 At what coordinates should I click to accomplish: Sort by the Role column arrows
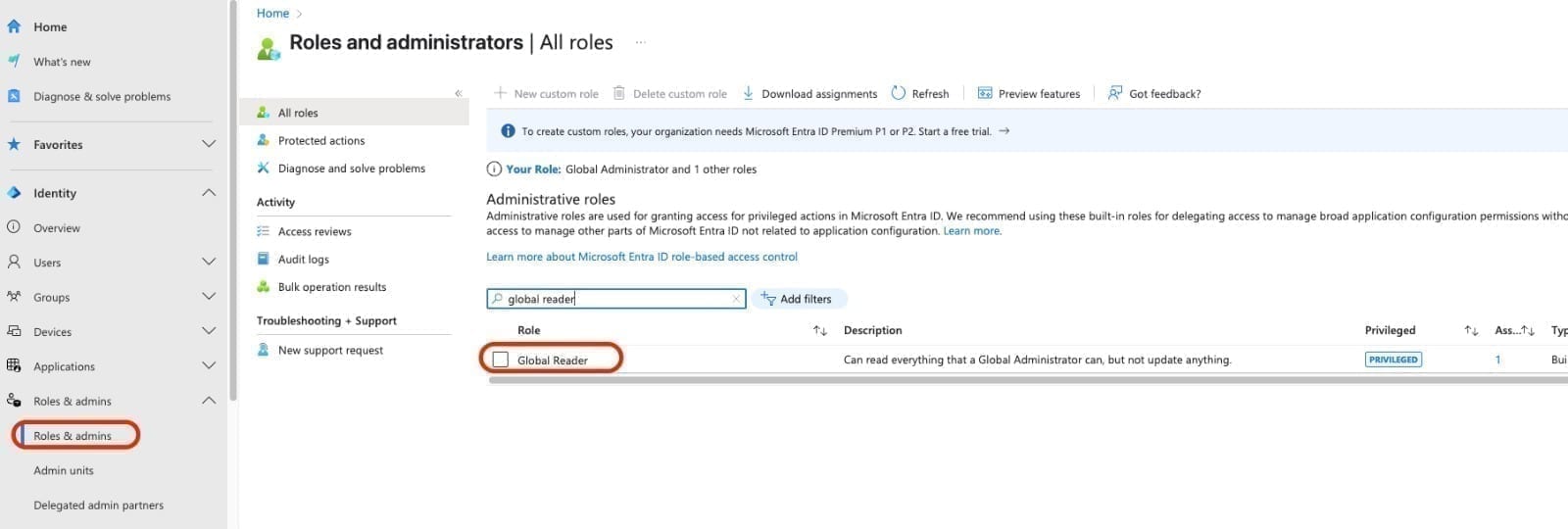(x=819, y=330)
